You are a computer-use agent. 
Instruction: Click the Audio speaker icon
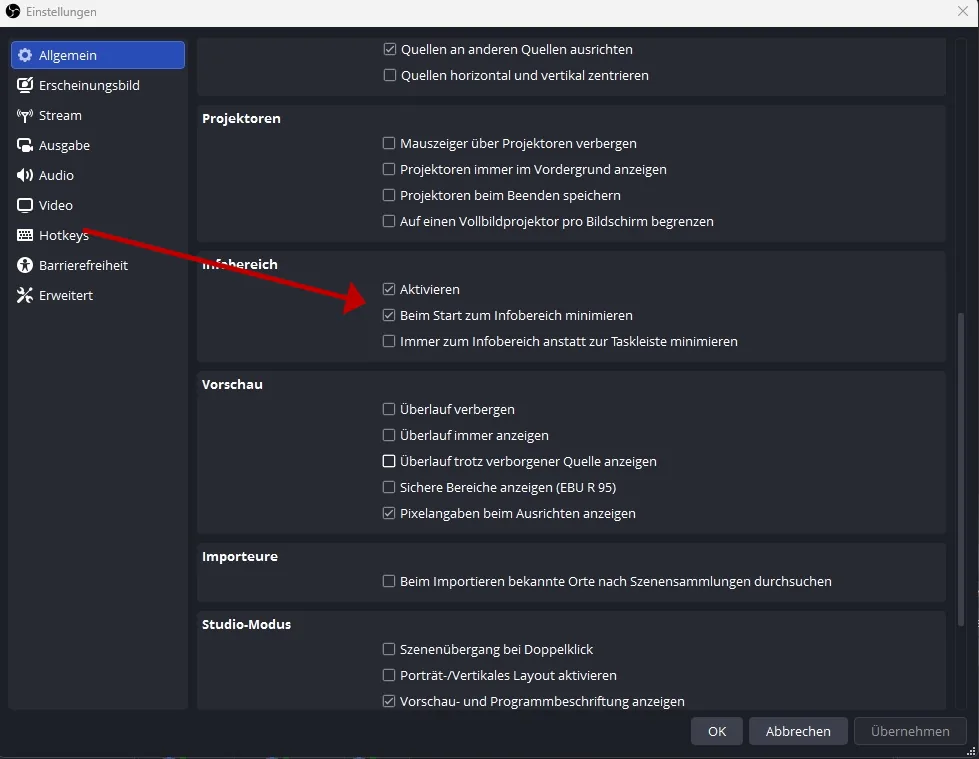25,175
